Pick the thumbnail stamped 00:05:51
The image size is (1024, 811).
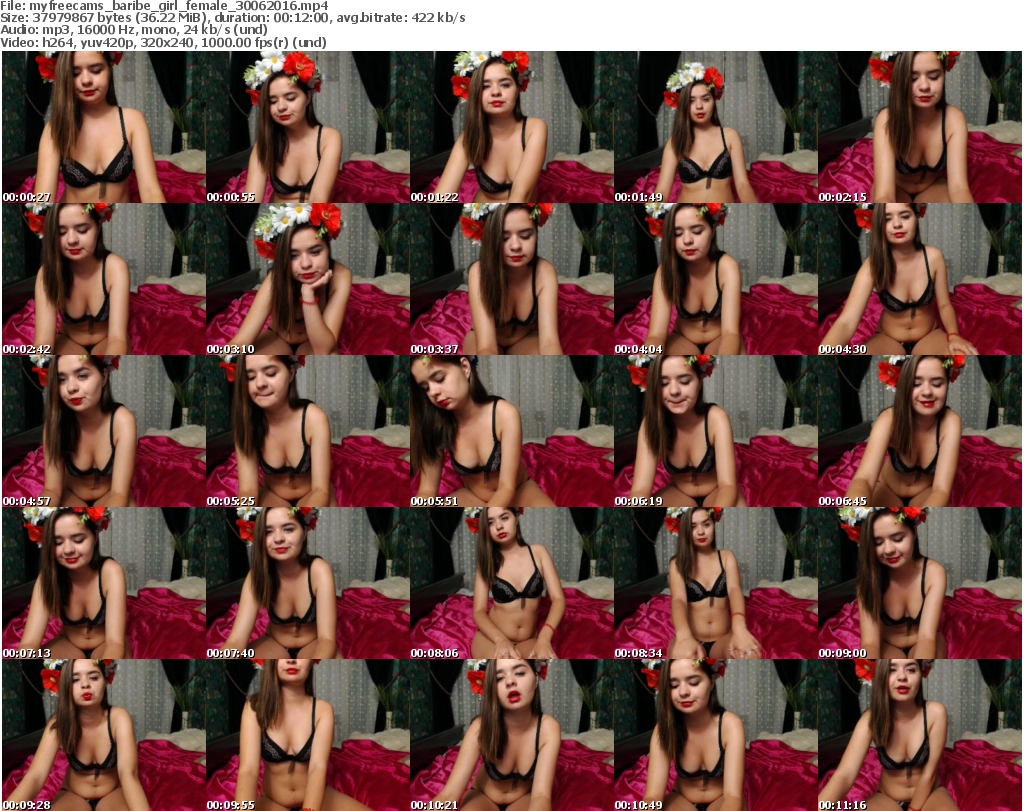[x=511, y=432]
